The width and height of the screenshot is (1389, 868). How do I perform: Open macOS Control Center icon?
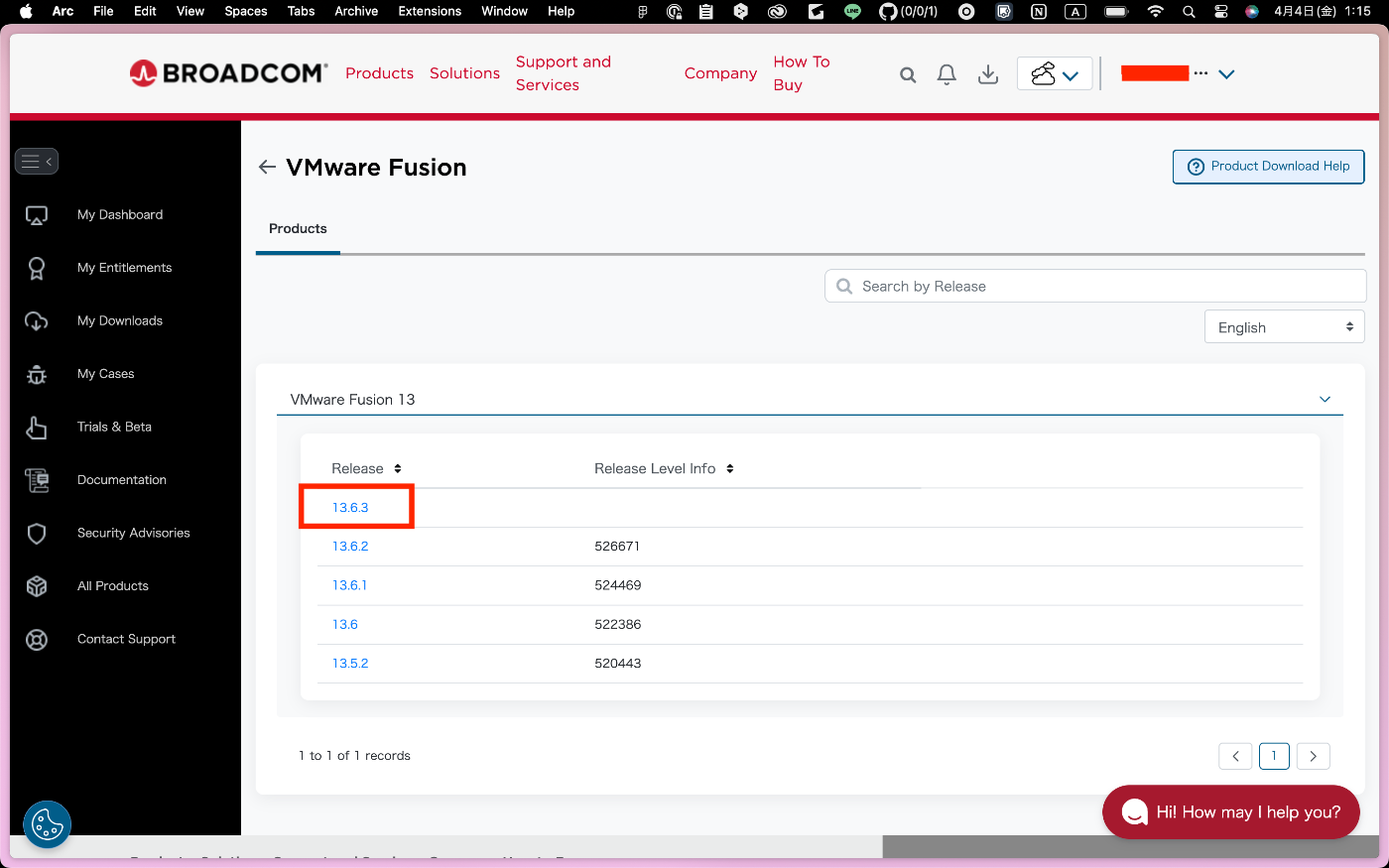[1221, 12]
